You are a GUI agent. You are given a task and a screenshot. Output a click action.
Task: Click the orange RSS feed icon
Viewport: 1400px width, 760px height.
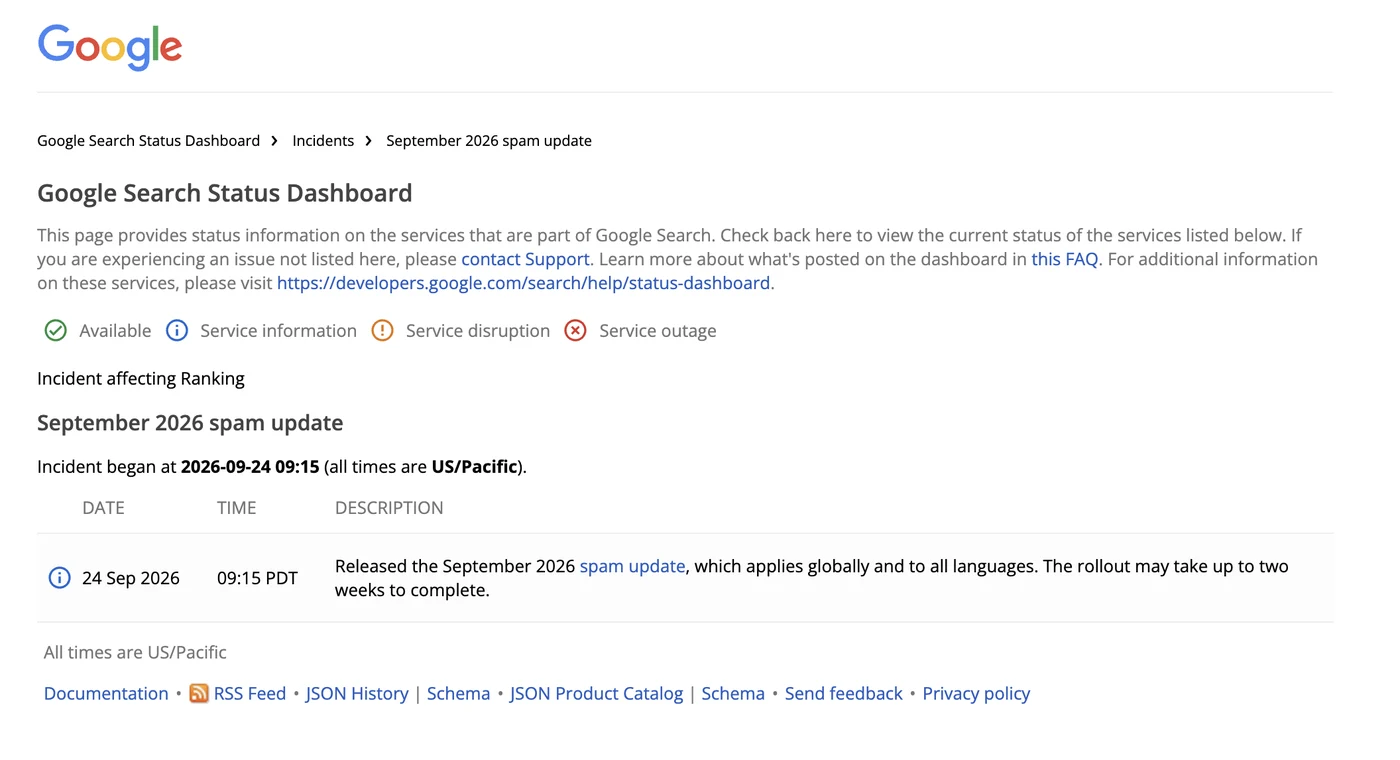click(199, 693)
